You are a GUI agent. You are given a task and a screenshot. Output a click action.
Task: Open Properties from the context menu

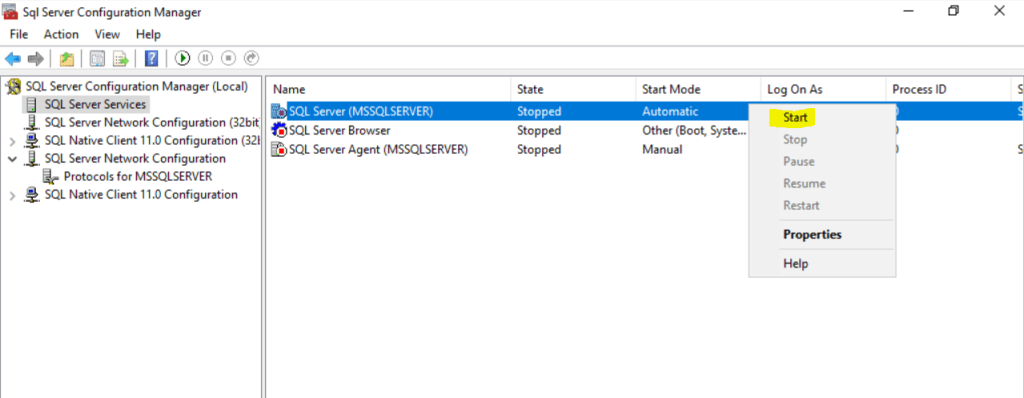812,235
